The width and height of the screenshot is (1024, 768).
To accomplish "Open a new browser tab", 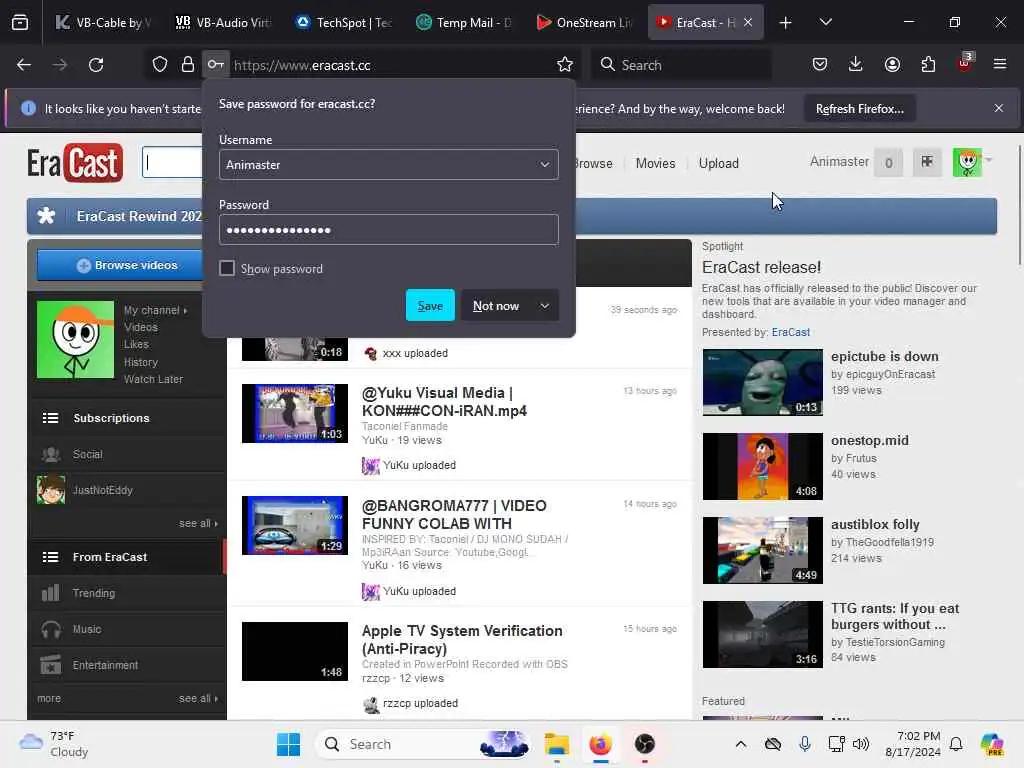I will 785,22.
